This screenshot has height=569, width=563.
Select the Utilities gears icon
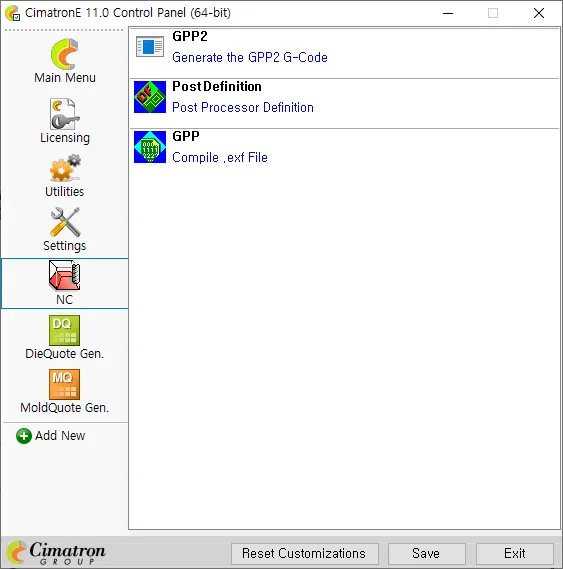tap(65, 168)
